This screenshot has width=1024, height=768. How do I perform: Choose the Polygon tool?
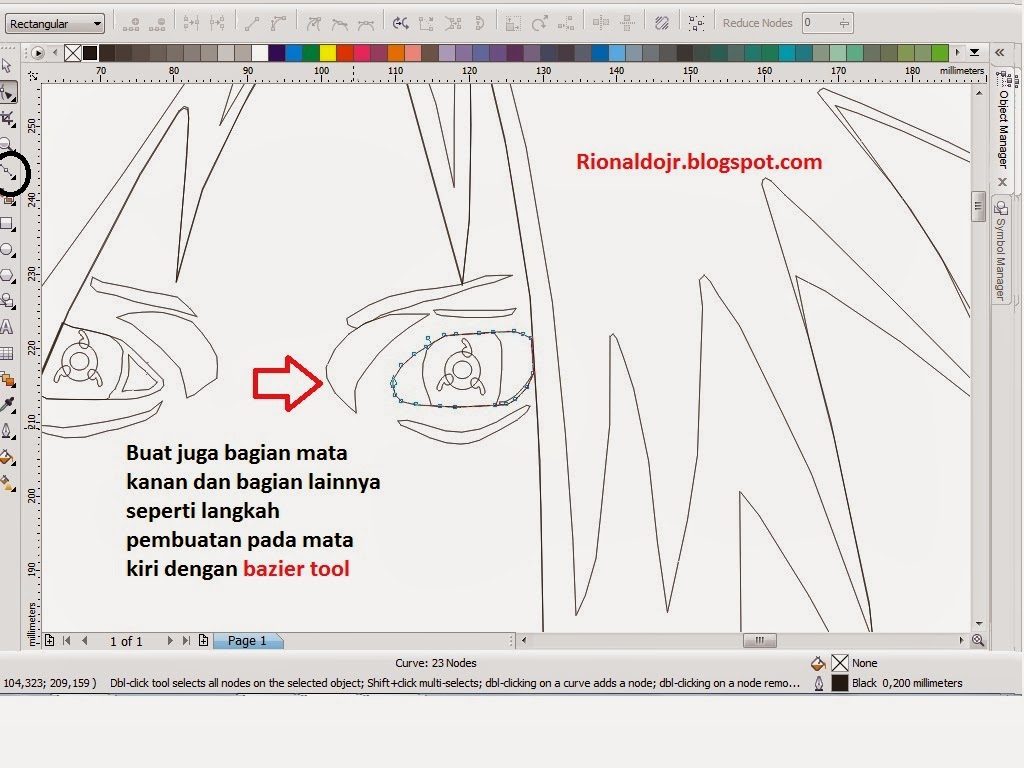[x=8, y=276]
